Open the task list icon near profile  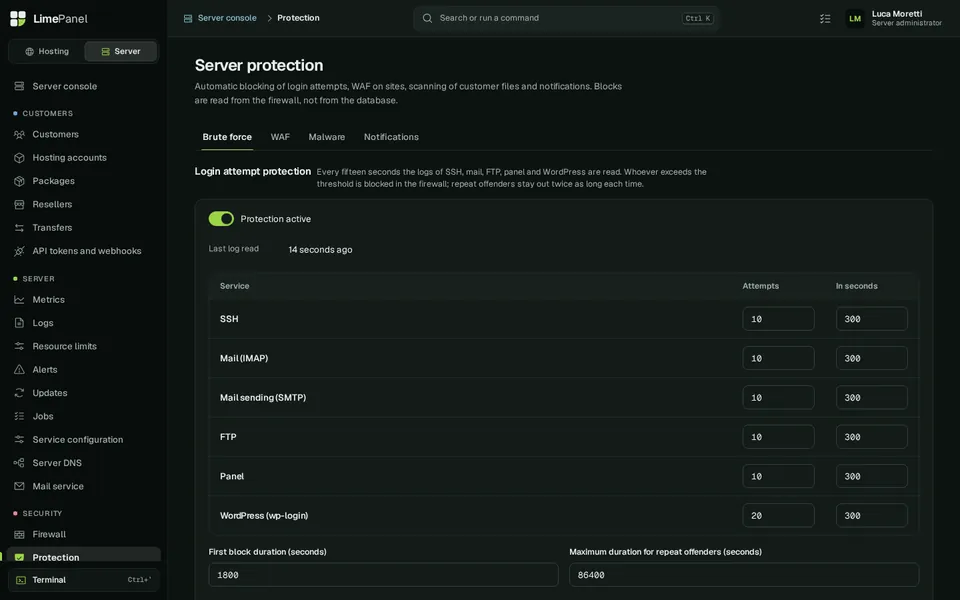(825, 18)
